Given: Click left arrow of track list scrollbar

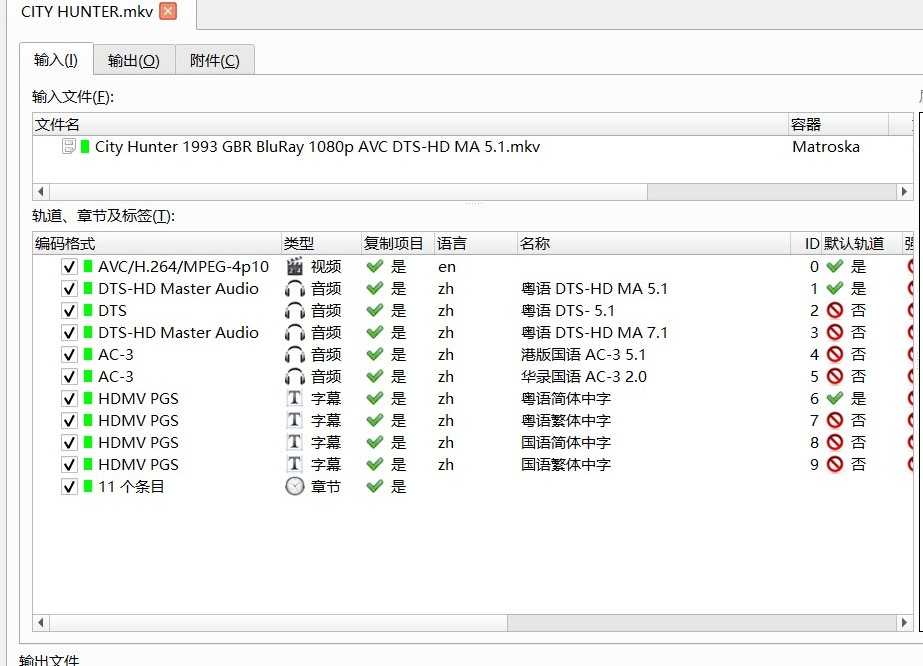Looking at the screenshot, I should click(41, 622).
